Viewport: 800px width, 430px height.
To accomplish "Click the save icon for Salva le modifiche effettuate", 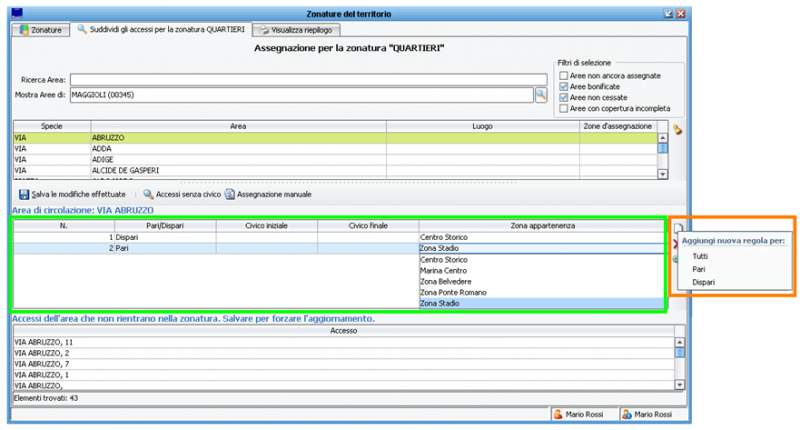I will pos(24,194).
